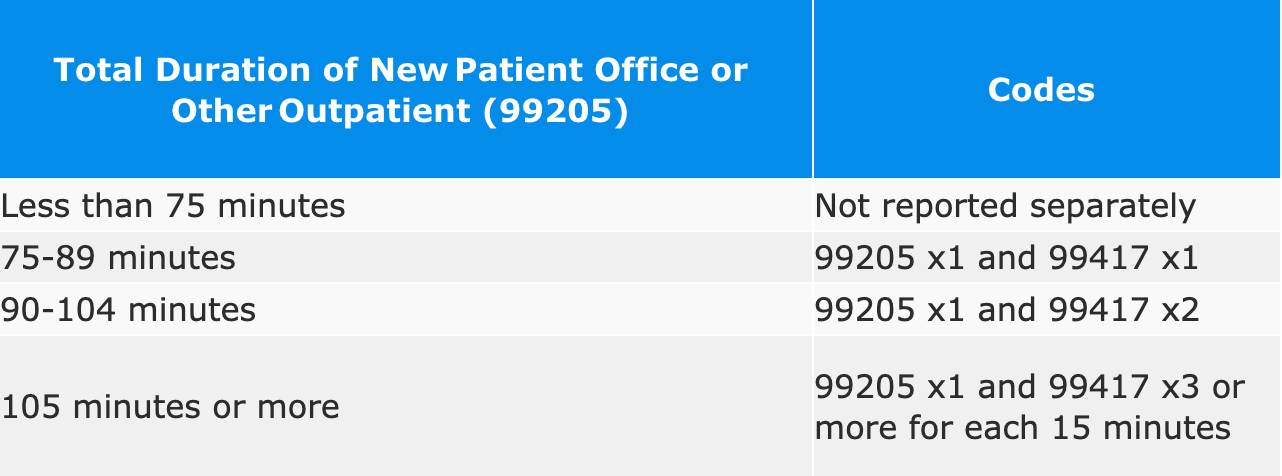Click "(99205)" in the blue header title
Viewport: 1282px width, 476px height.
[555, 111]
